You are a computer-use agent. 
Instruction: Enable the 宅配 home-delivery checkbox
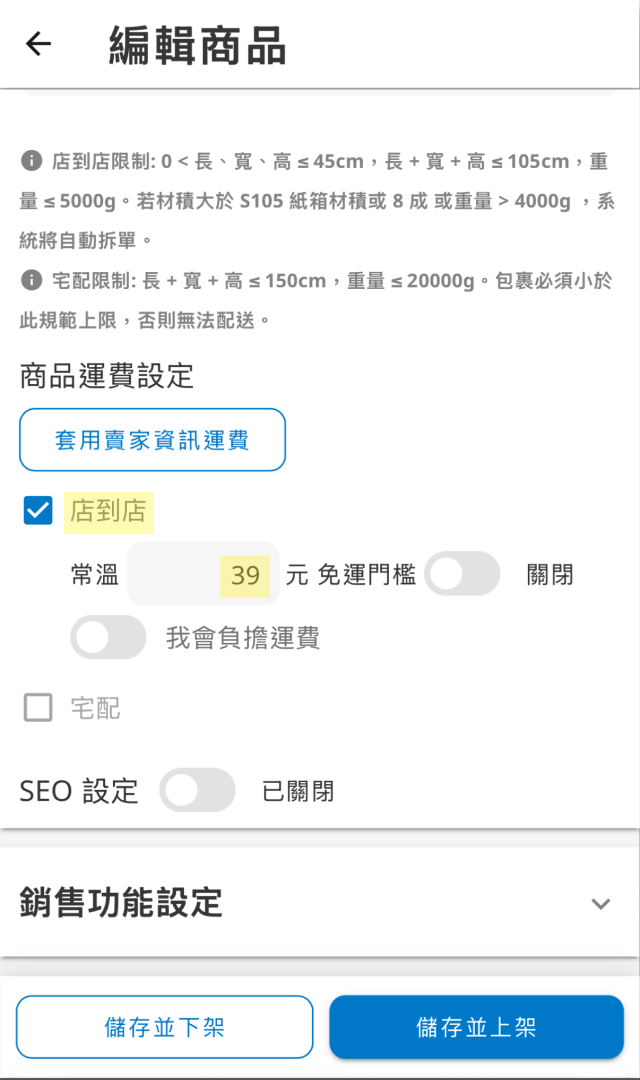[37, 707]
